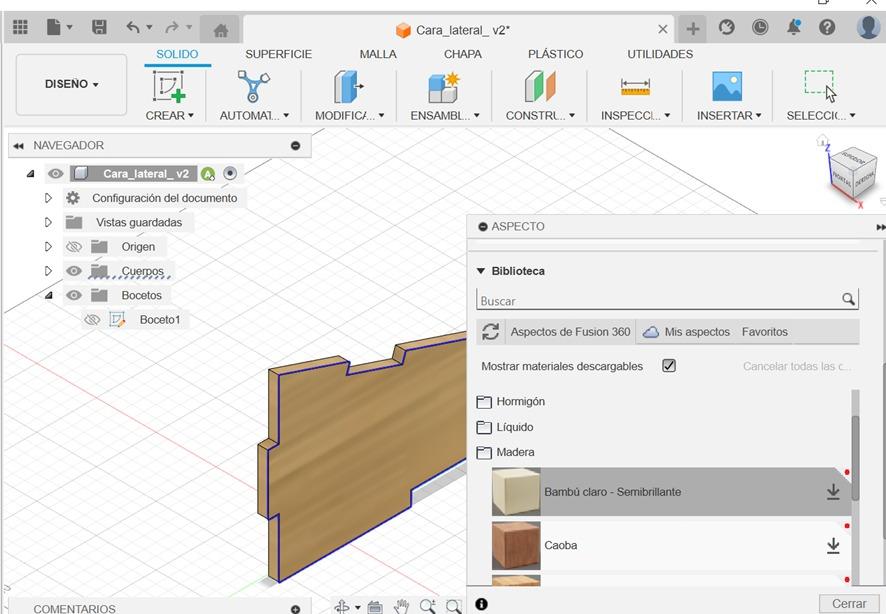Click the Cerrar button
886x614 pixels.
point(848,603)
